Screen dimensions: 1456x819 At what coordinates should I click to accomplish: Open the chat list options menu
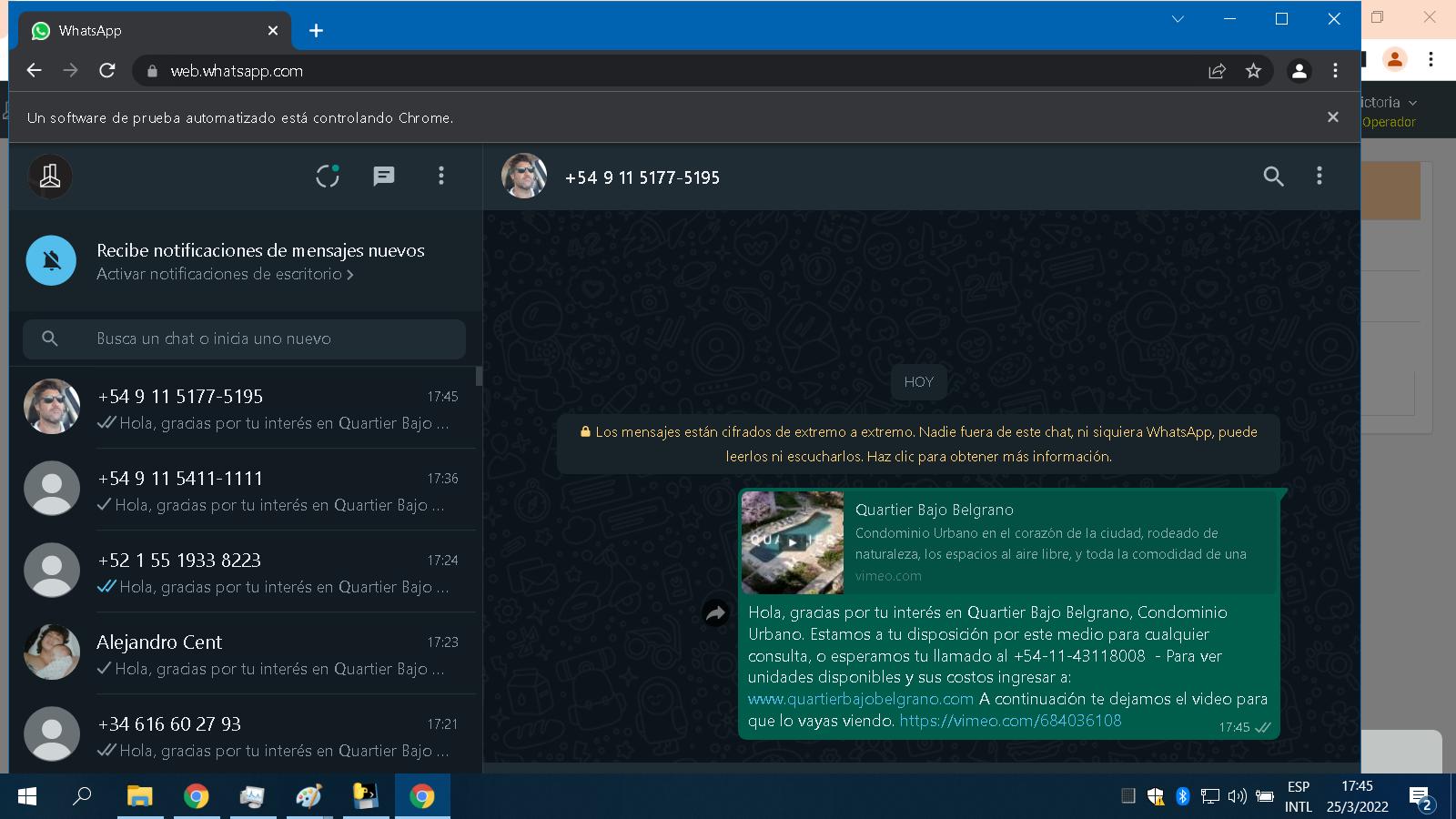coord(441,176)
